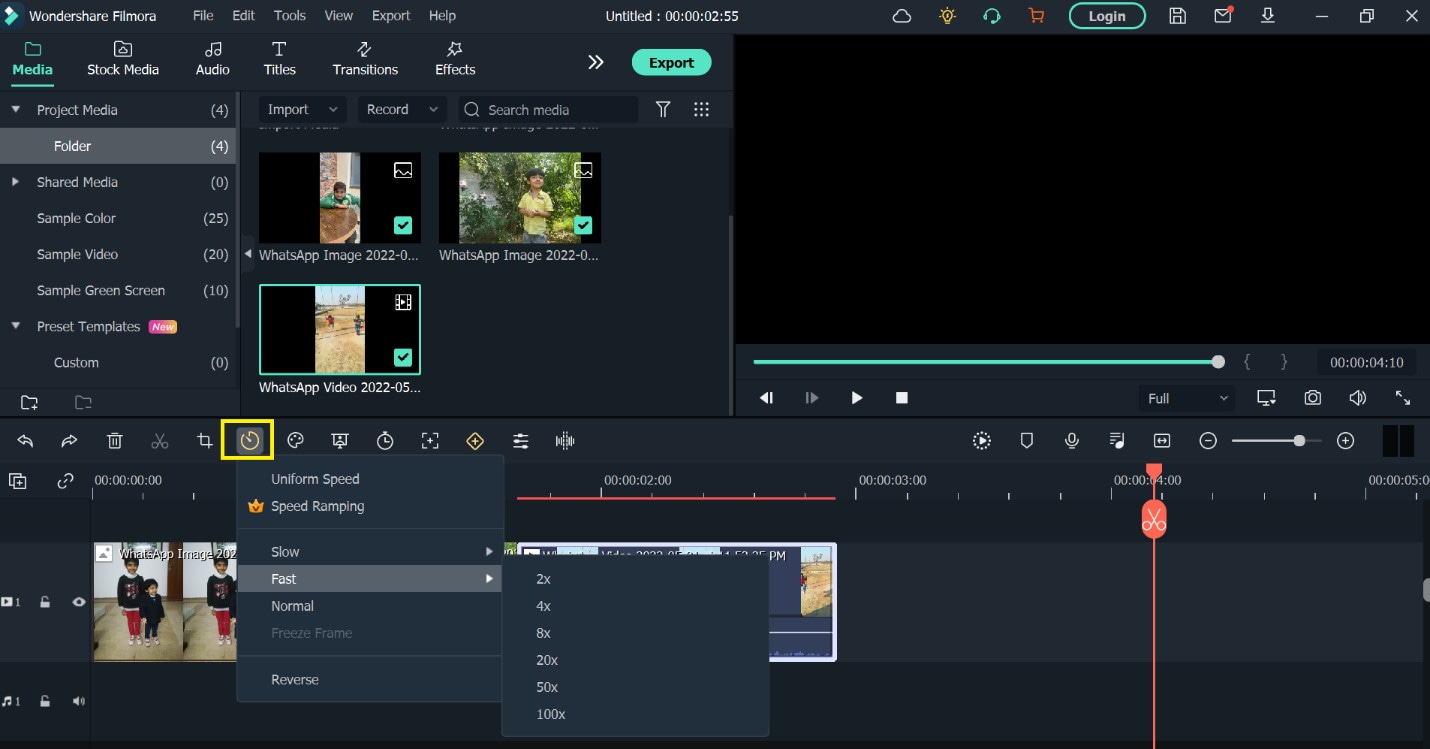Collapse the Project Media tree
1430x749 pixels.
tap(15, 110)
